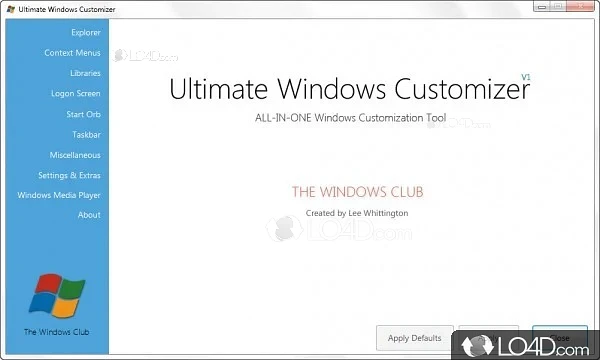The height and width of the screenshot is (360, 600).
Task: Click the V1 version label
Action: point(526,77)
